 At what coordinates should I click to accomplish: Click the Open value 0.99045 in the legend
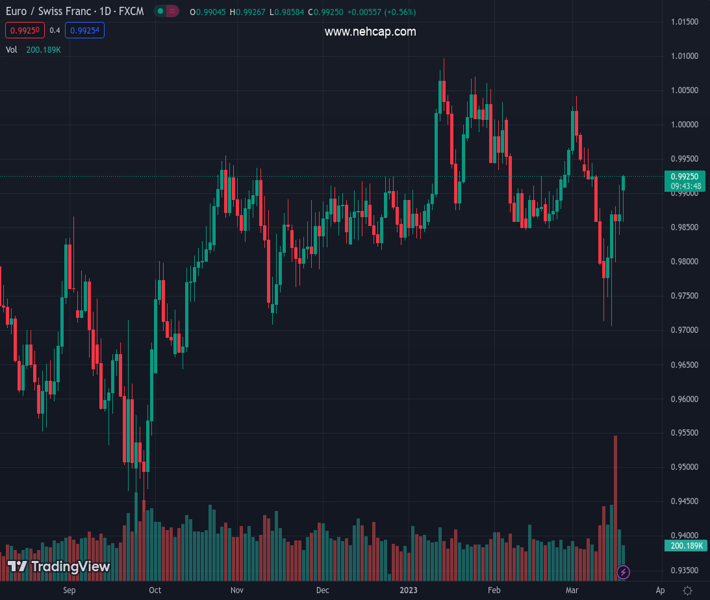[214, 12]
